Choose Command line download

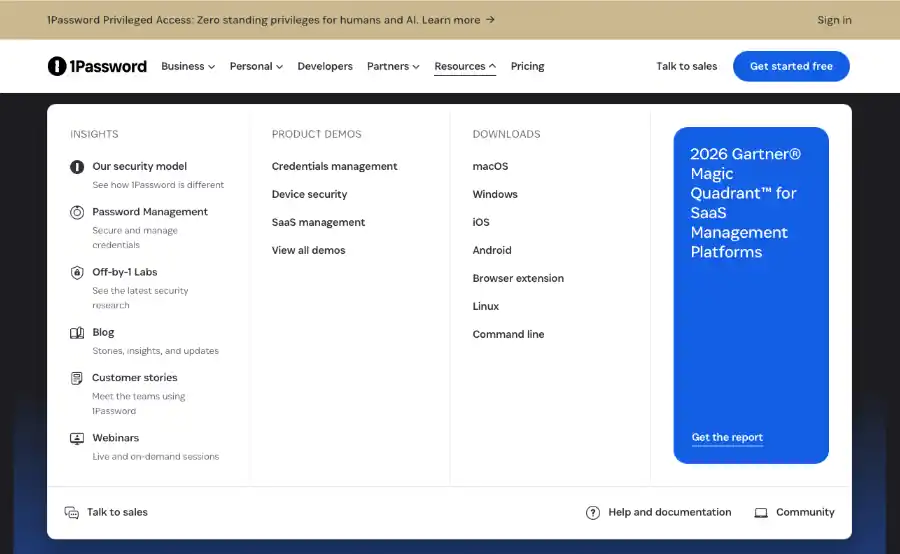pyautogui.click(x=509, y=335)
